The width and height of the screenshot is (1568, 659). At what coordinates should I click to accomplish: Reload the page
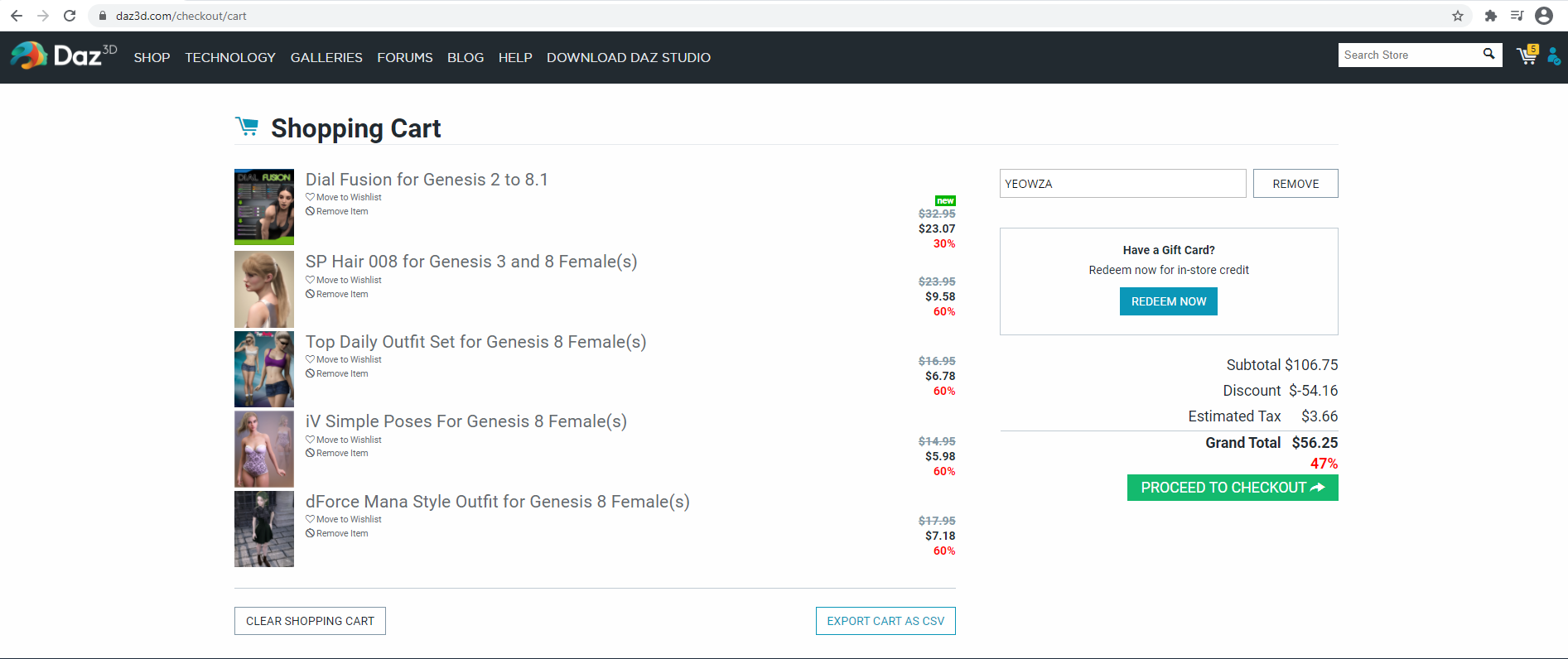coord(70,16)
